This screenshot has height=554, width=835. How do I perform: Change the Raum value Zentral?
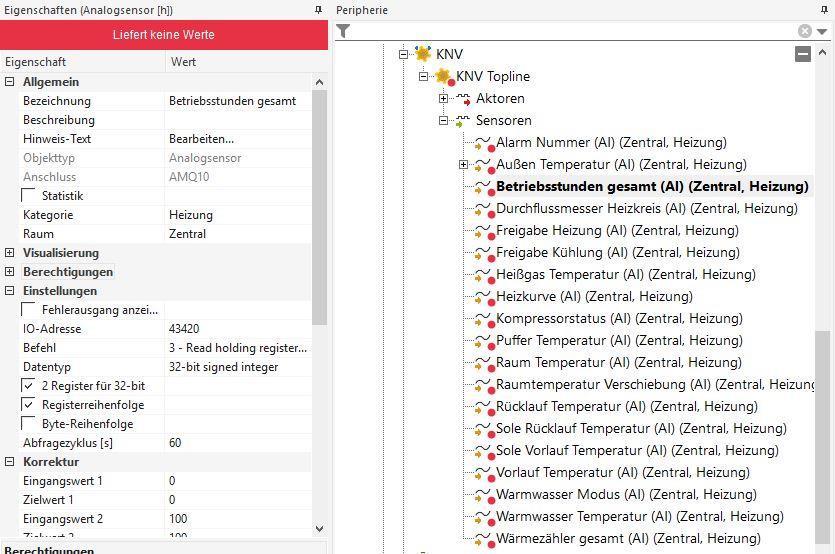(238, 234)
